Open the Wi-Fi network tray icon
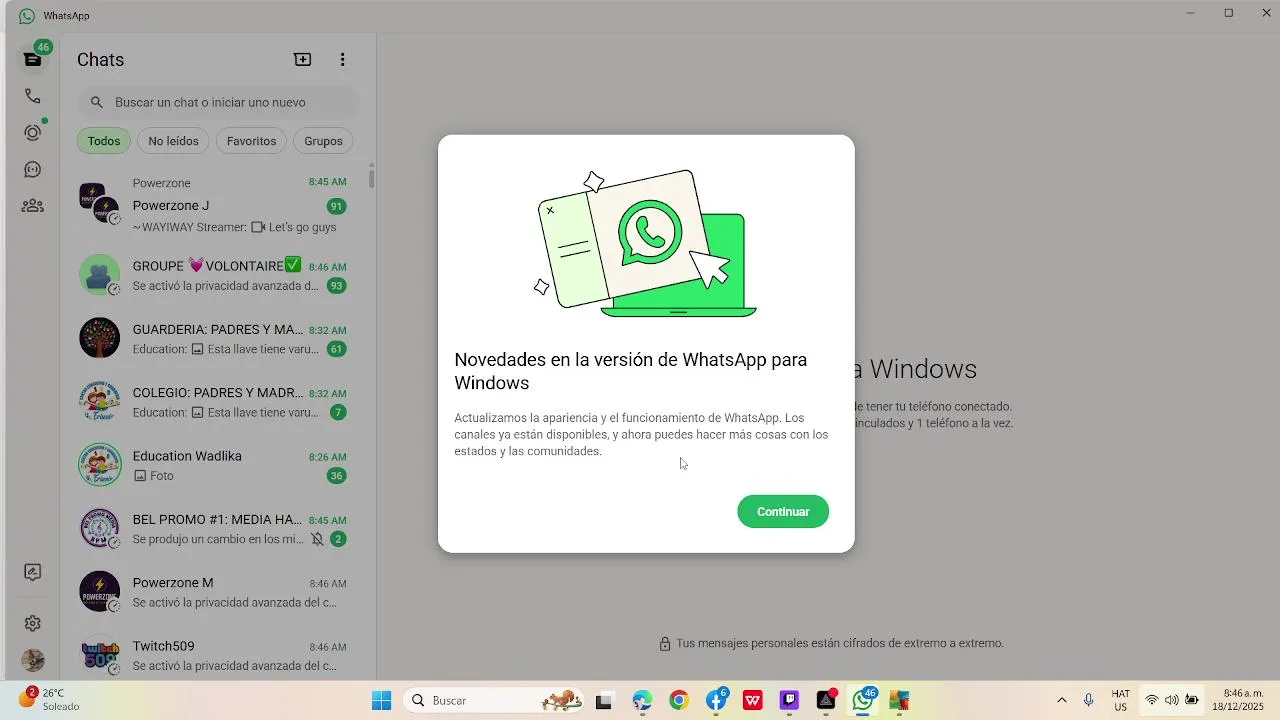This screenshot has width=1280, height=720. click(x=1152, y=700)
